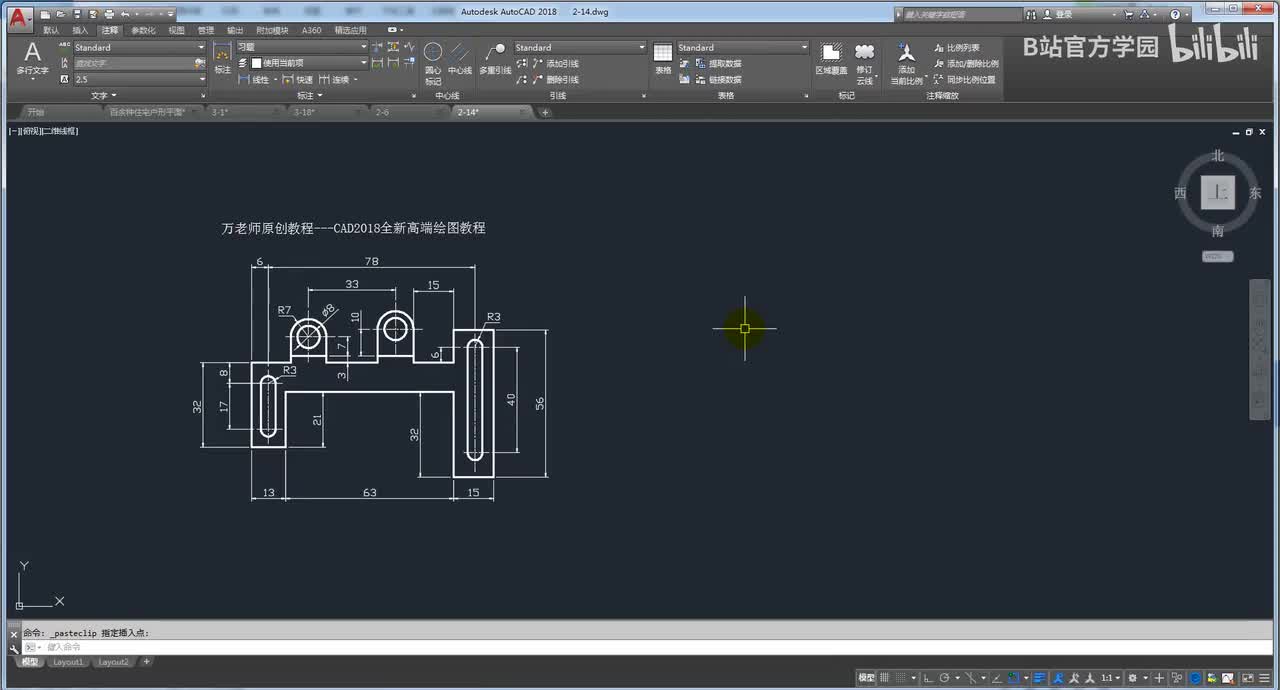Switch to the 参数化 ribbon tab
The image size is (1280, 690).
pos(143,30)
